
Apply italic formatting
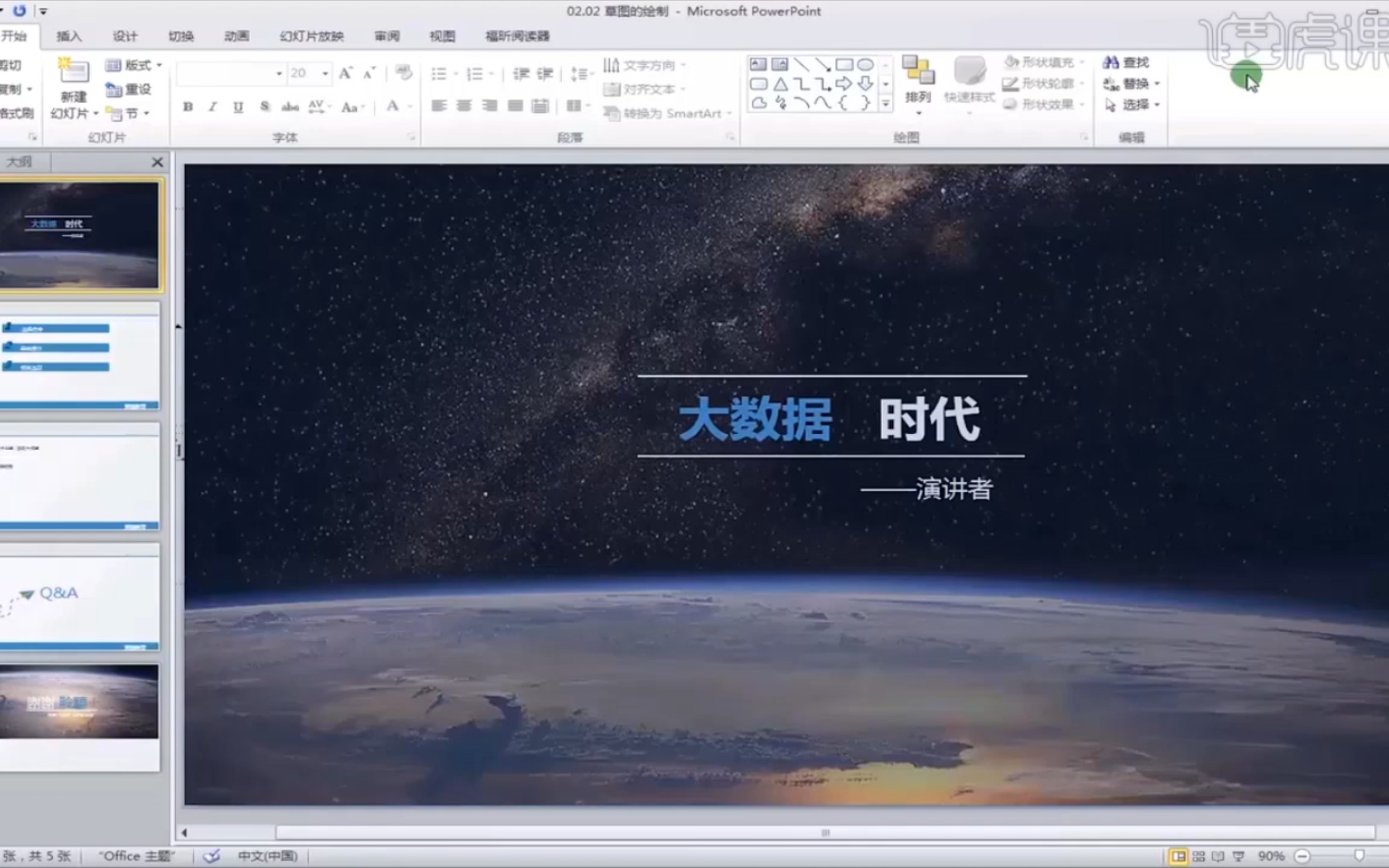pyautogui.click(x=211, y=105)
